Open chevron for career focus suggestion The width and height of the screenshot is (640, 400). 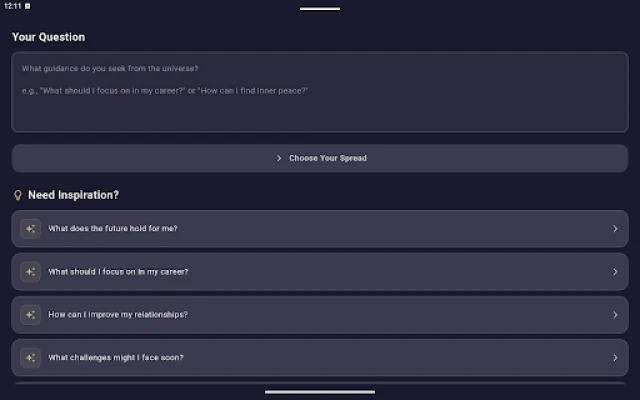[x=615, y=272]
